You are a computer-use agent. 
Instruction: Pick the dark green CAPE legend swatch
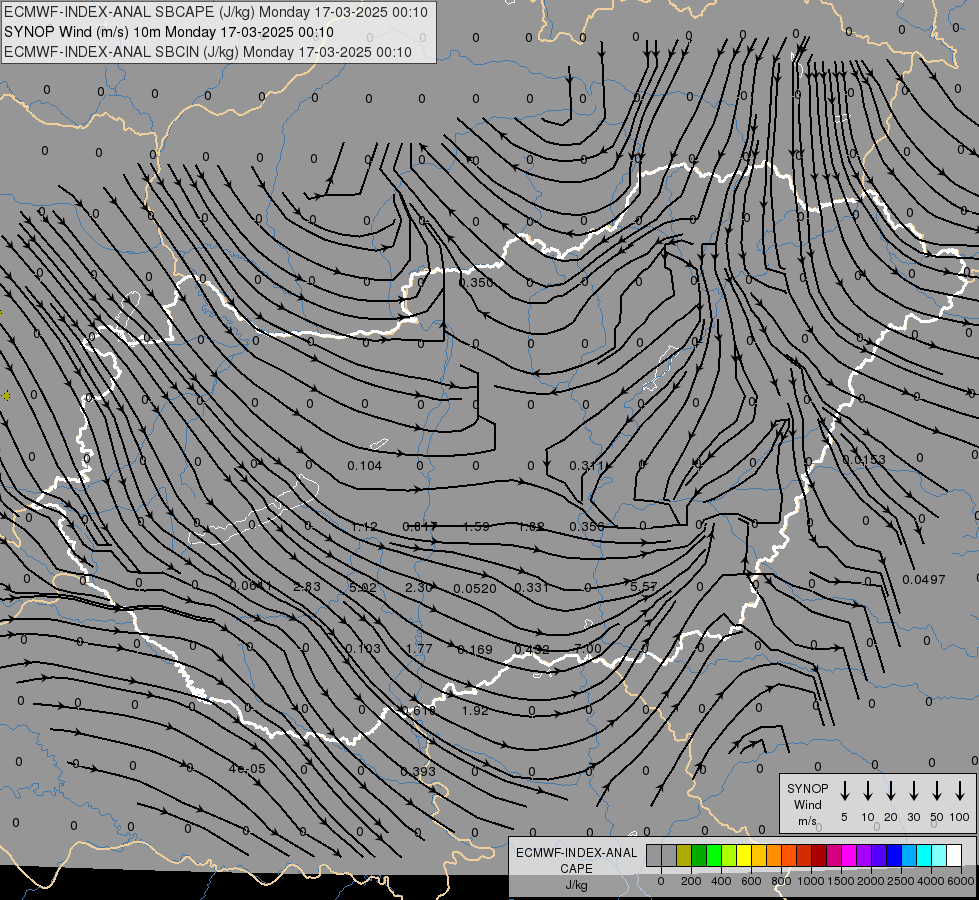(x=699, y=855)
